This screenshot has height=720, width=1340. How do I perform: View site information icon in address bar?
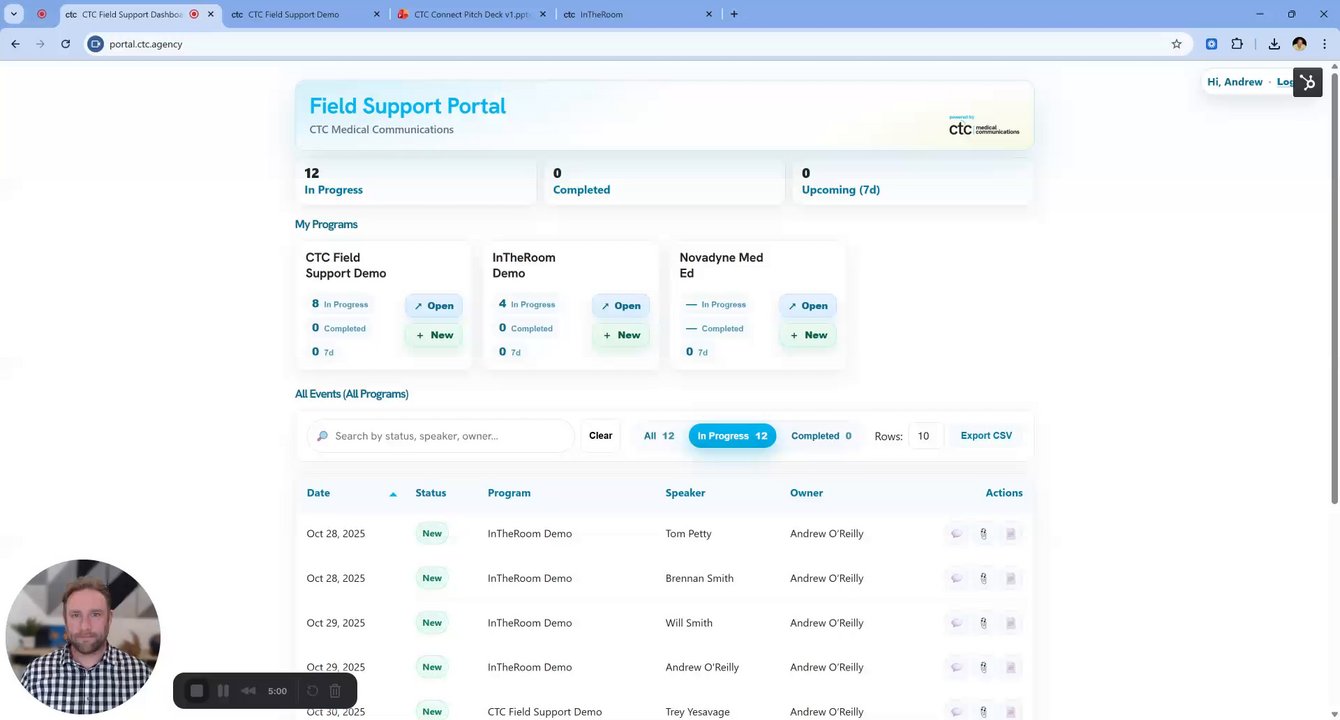96,44
